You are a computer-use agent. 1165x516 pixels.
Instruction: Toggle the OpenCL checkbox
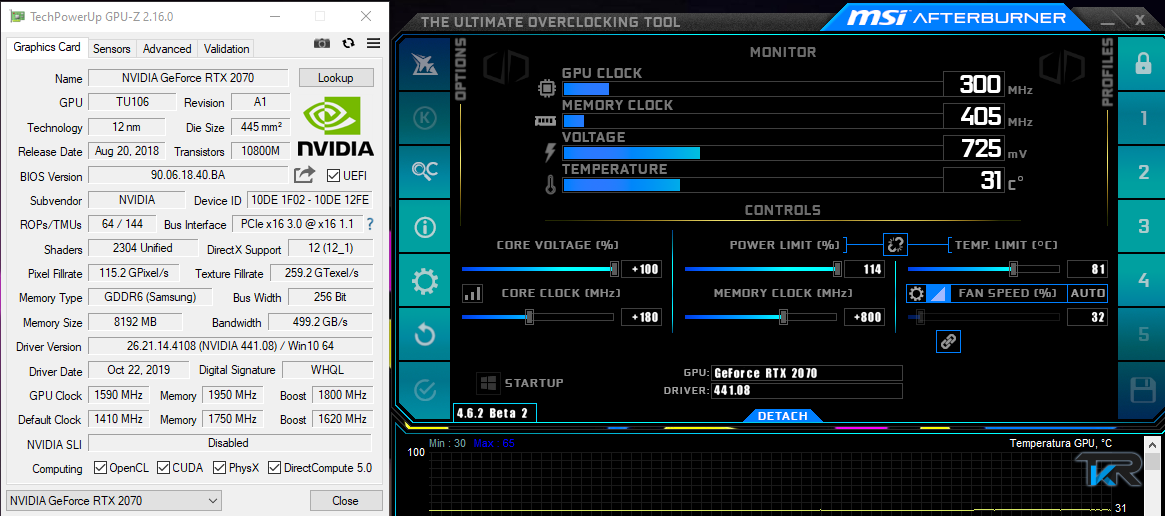coord(100,468)
